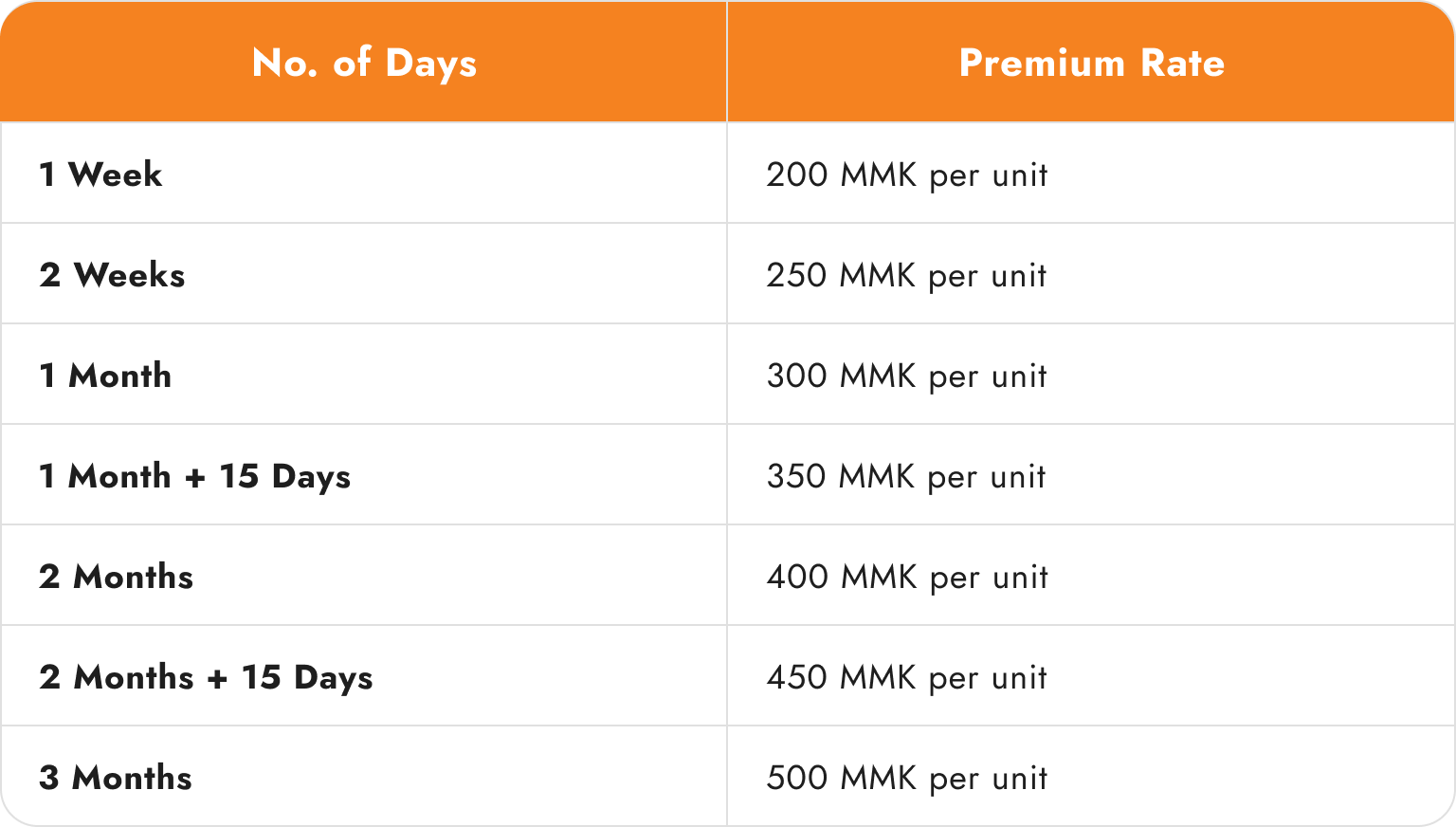Select the '3 Months' row label
The image size is (1456, 827).
point(115,778)
